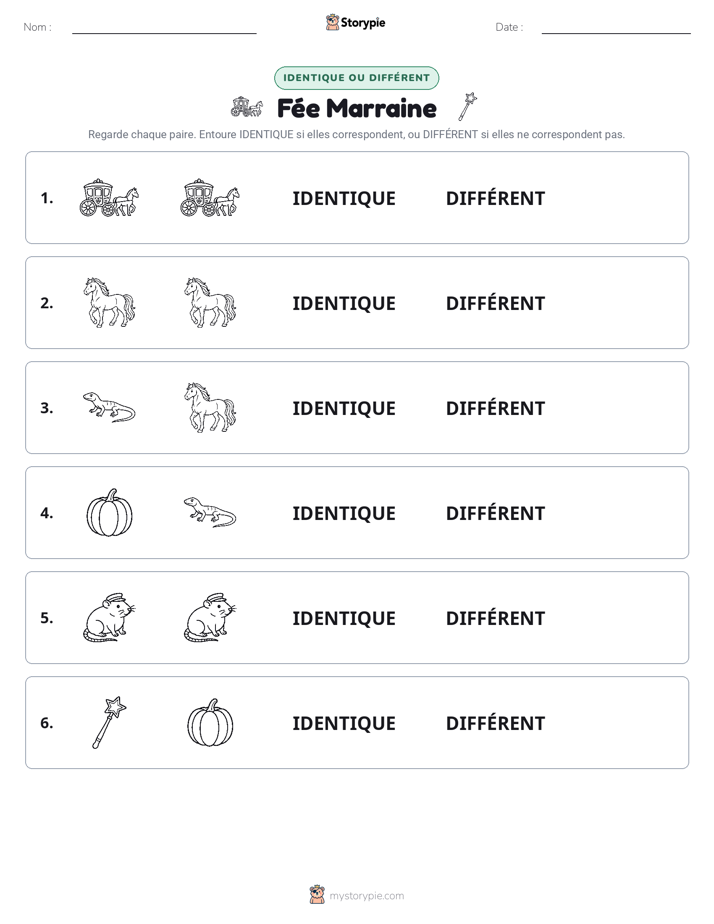This screenshot has width=714, height=924.
Task: Select the second horse image in row 2
Action: click(210, 302)
